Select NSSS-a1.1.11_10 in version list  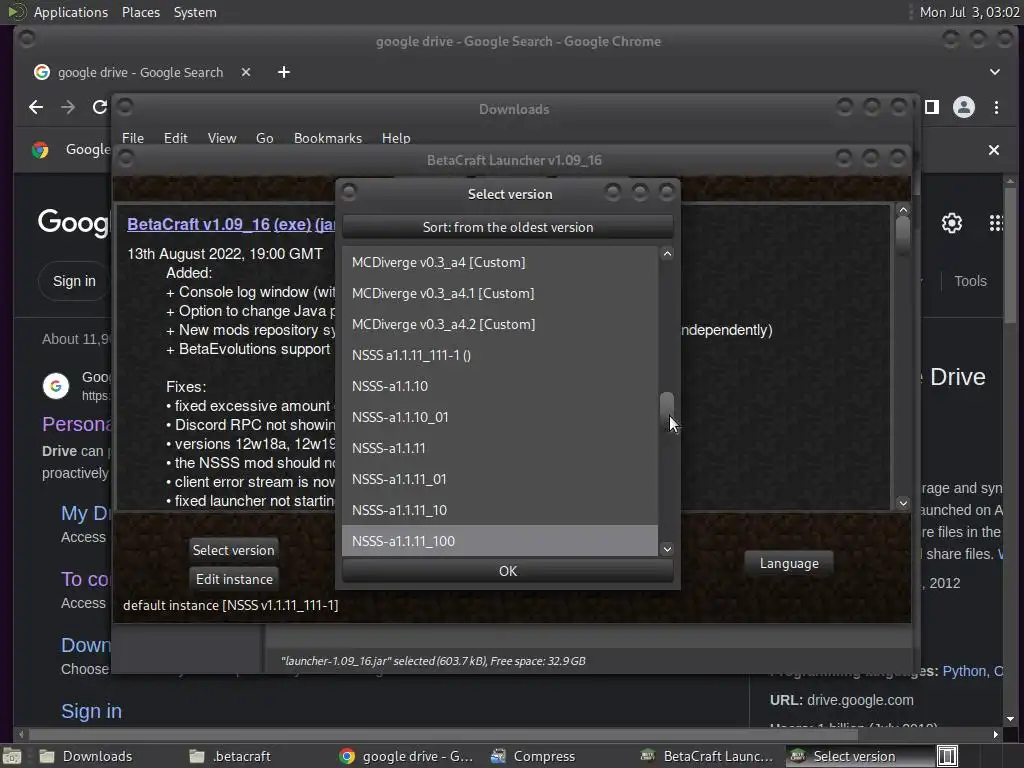(500, 510)
